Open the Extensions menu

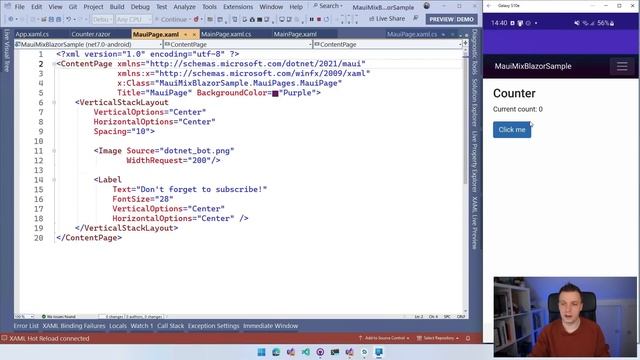[238, 7]
